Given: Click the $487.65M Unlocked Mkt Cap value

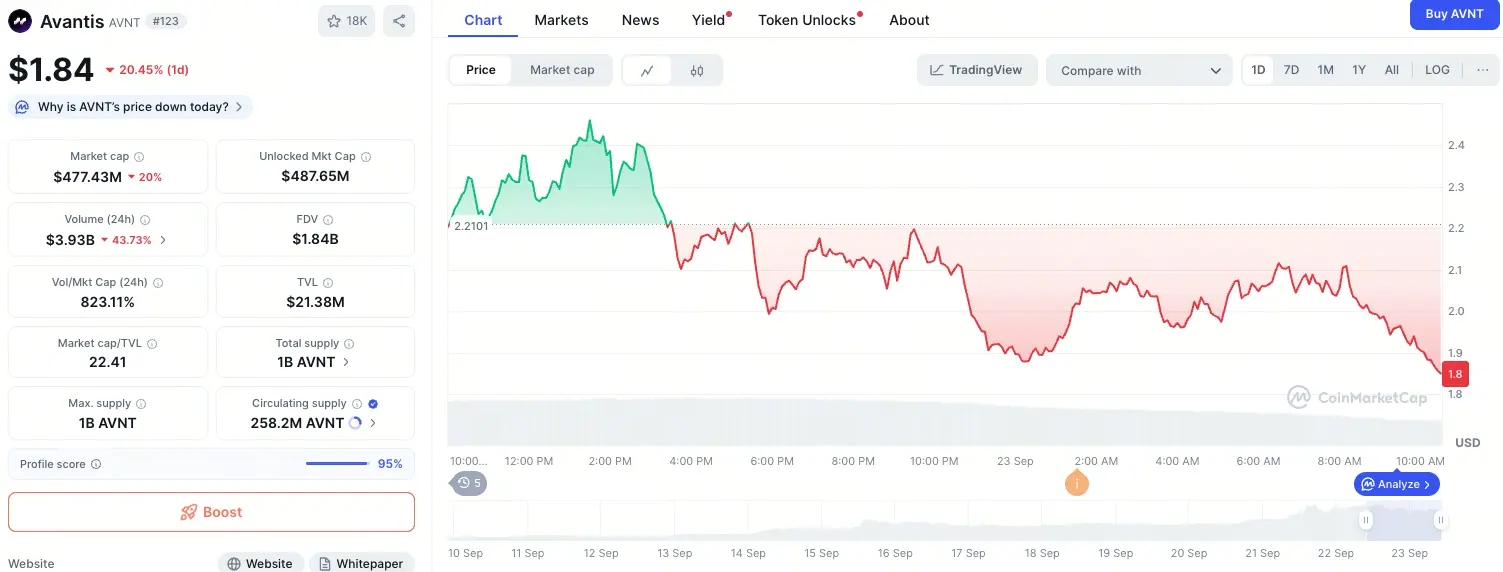Looking at the screenshot, I should point(315,176).
